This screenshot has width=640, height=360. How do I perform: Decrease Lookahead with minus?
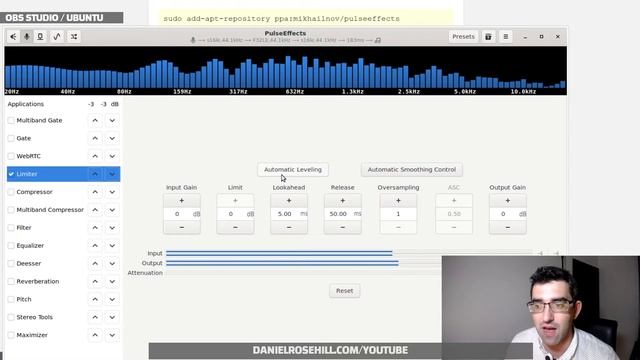click(x=289, y=227)
